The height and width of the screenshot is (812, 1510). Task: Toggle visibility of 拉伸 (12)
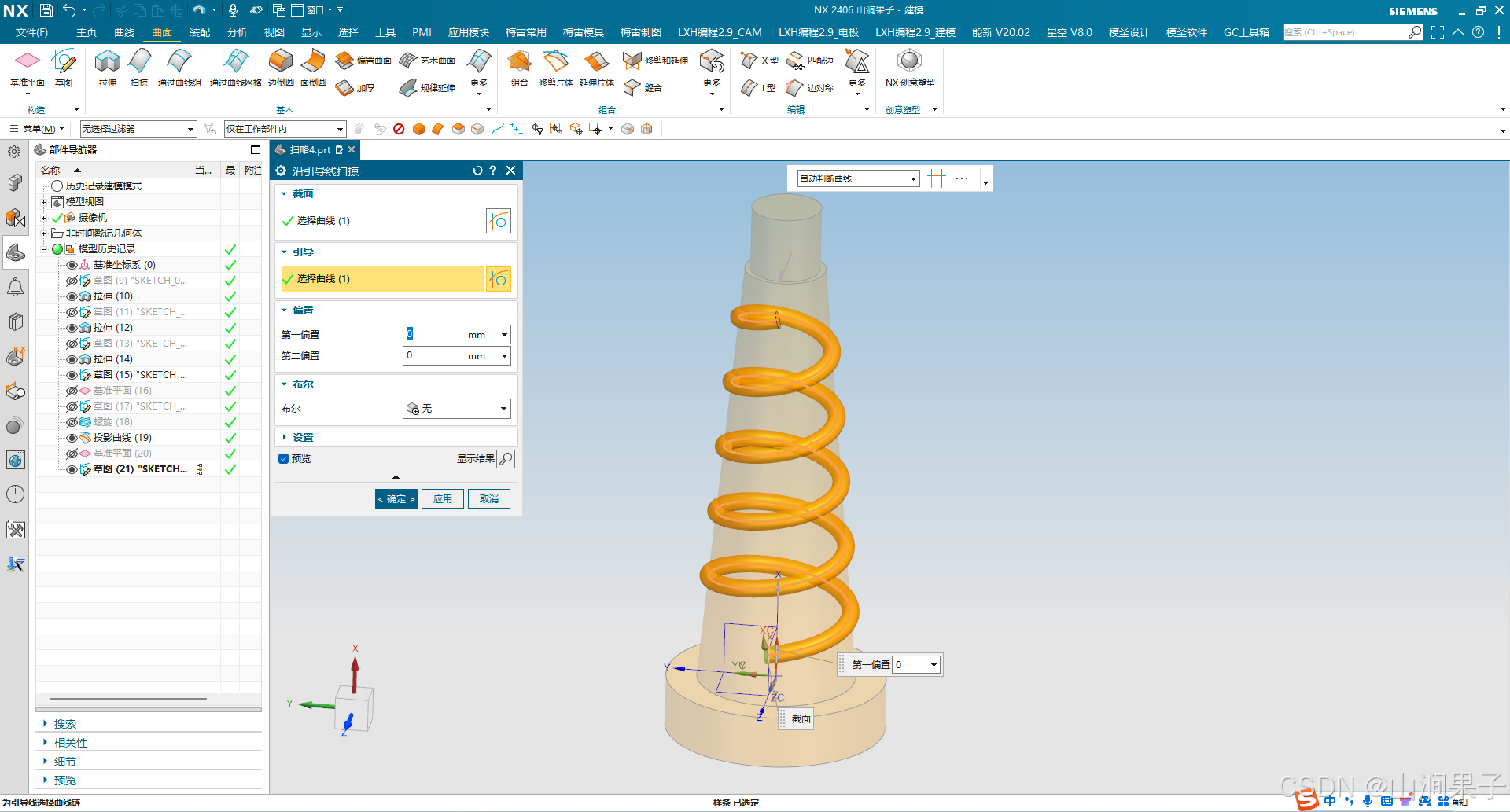click(72, 328)
